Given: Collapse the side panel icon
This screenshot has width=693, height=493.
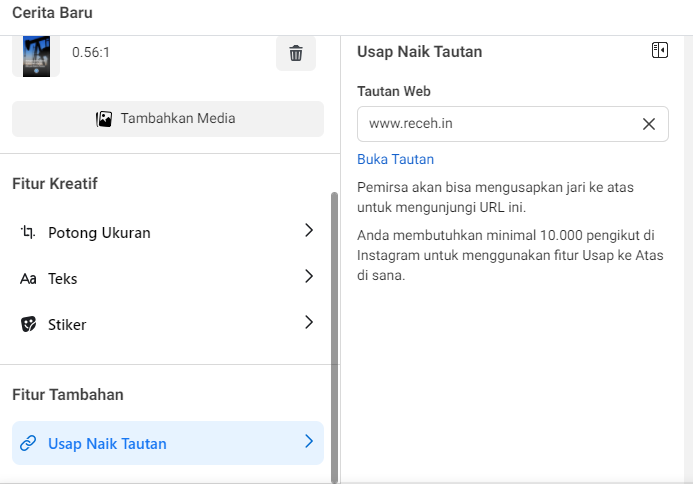Looking at the screenshot, I should click(659, 50).
